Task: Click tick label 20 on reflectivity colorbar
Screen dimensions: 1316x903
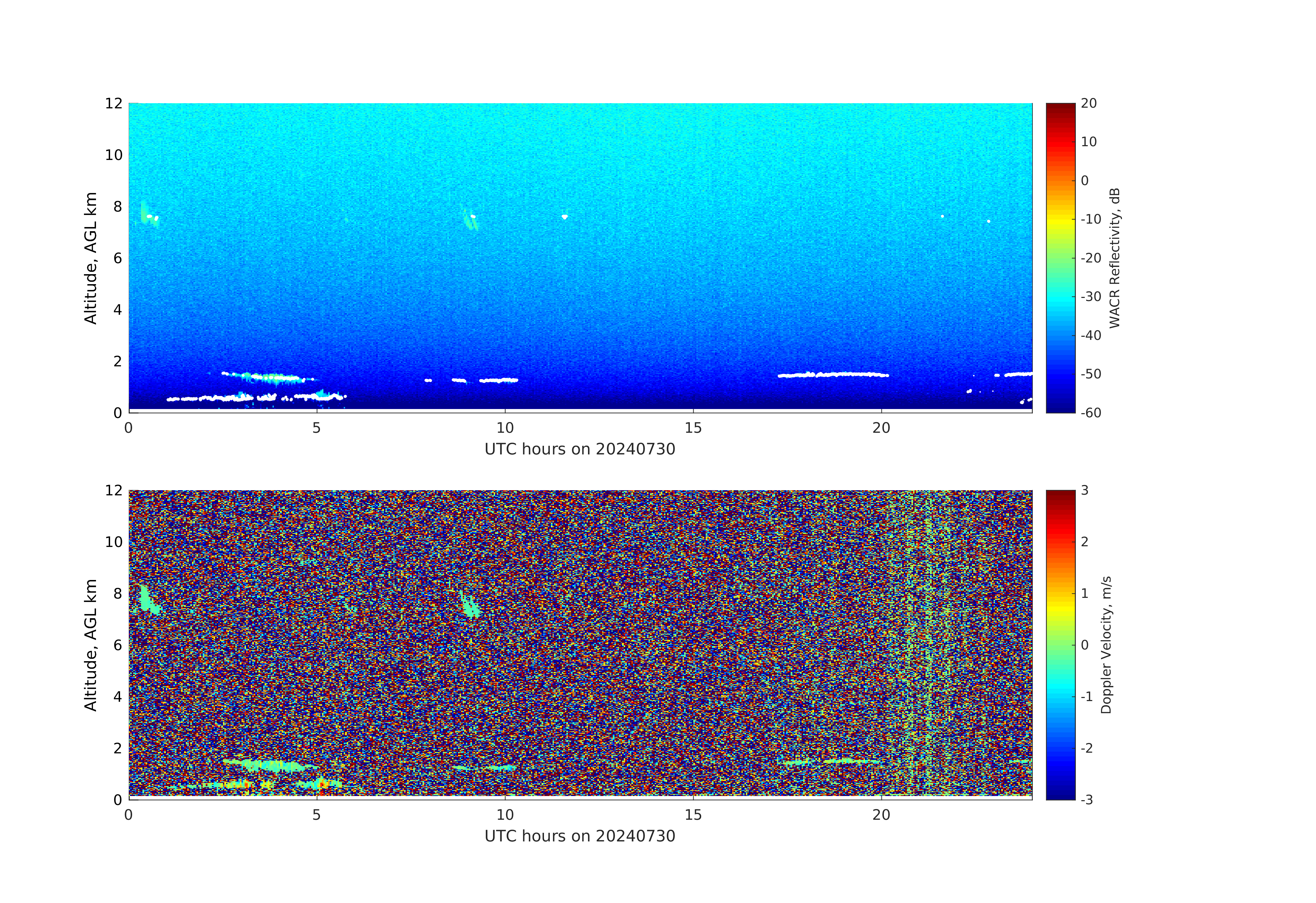Action: click(1088, 104)
